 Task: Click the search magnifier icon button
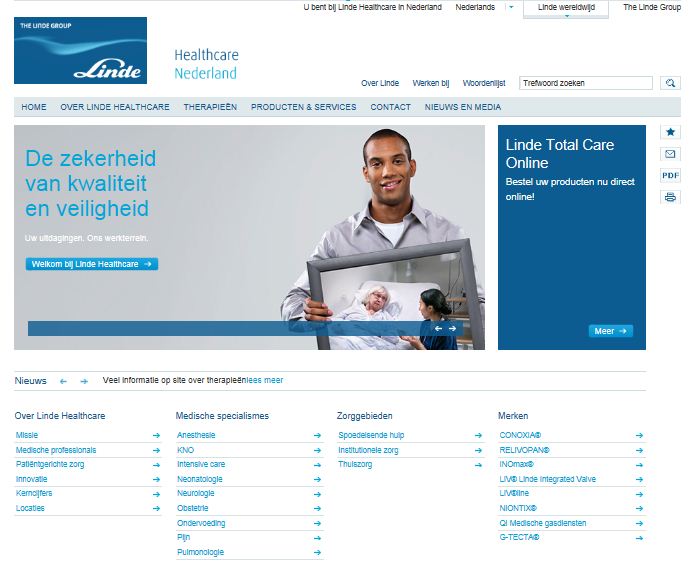(670, 83)
